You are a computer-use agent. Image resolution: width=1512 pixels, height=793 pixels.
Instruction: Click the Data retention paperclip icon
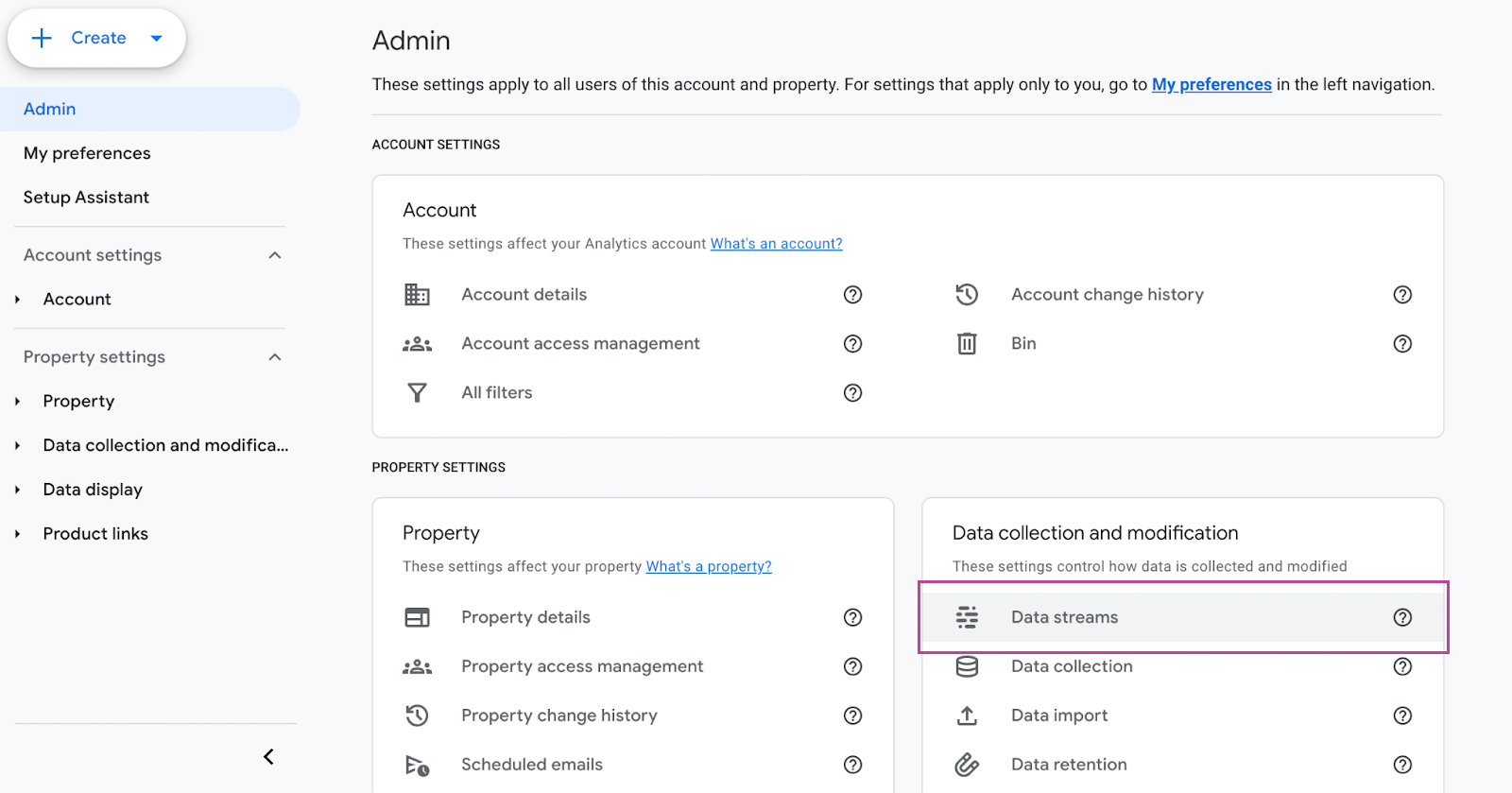(x=966, y=765)
